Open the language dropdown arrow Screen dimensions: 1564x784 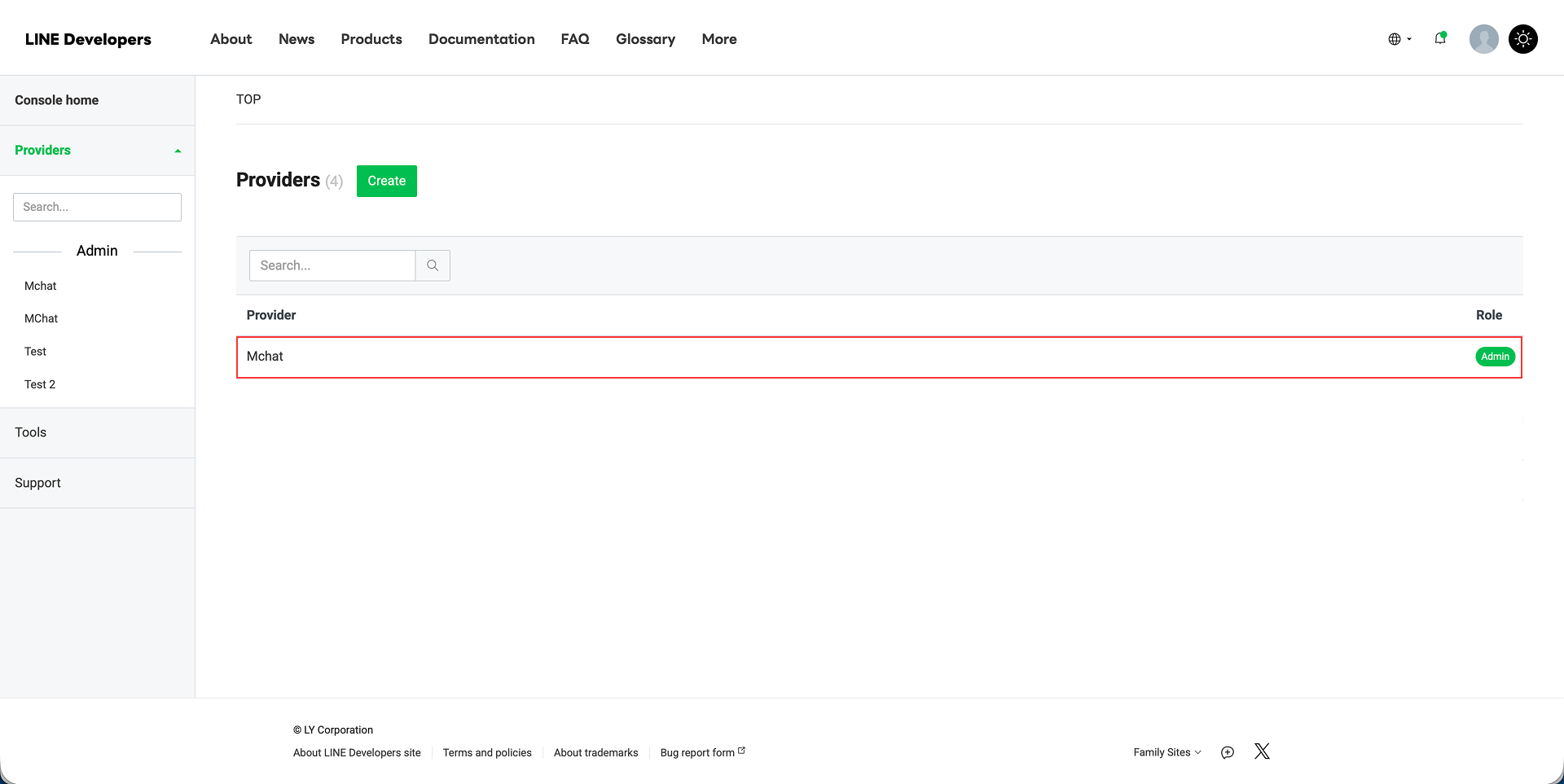point(1408,38)
